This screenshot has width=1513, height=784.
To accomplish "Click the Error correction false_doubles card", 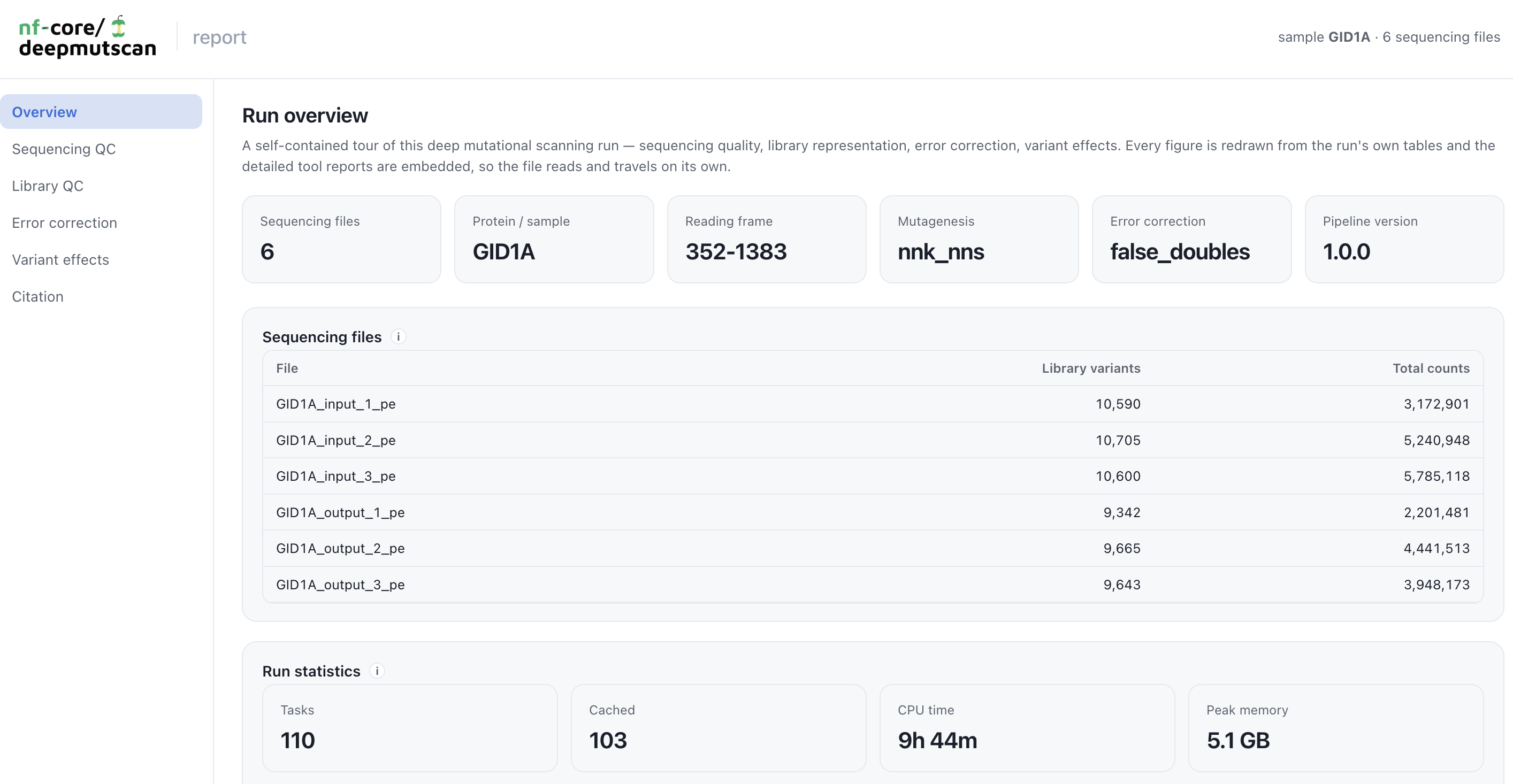I will click(1191, 239).
